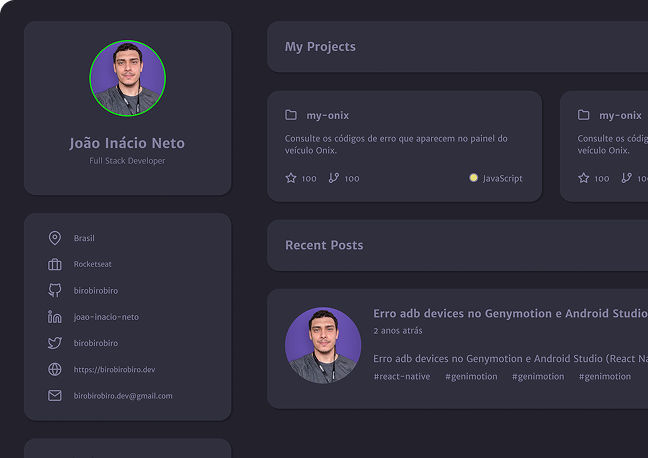The height and width of the screenshot is (458, 648).
Task: Open the https://birobirobiro.dev website link
Action: [114, 369]
